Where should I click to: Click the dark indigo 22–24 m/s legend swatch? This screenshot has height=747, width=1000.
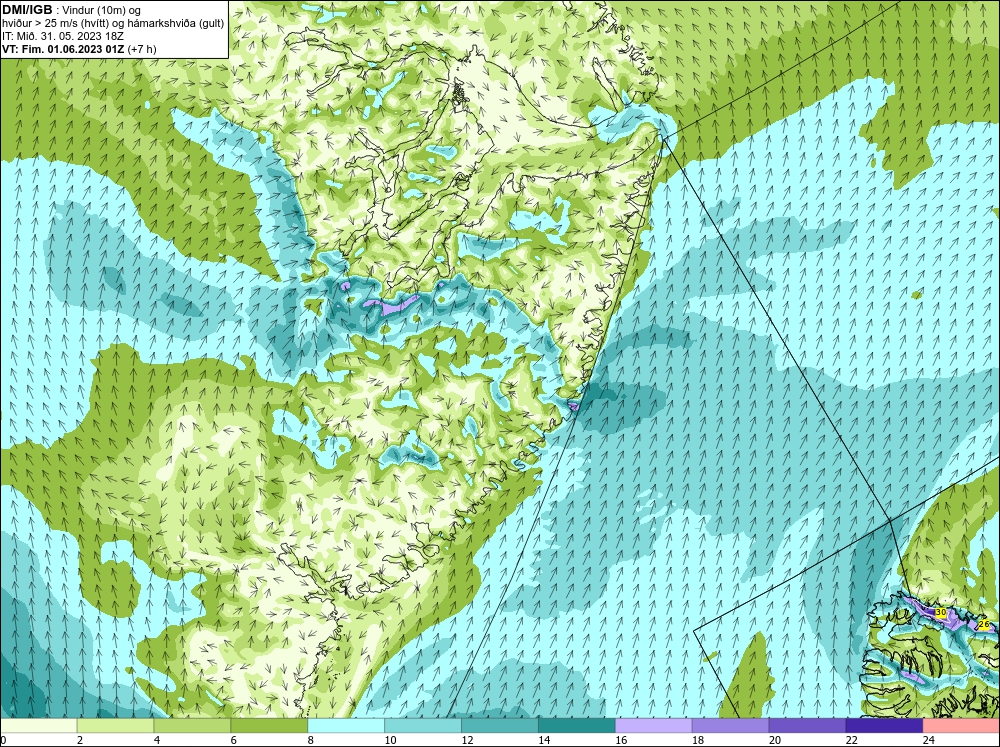[x=884, y=725]
